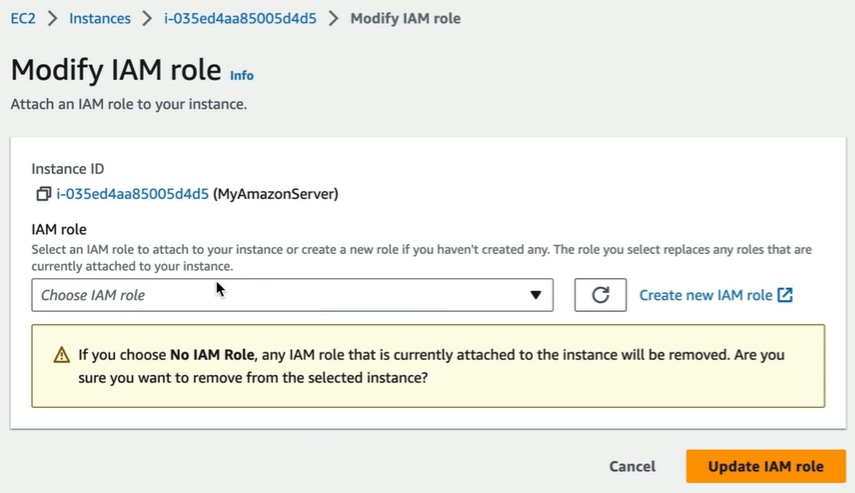
Task: Refresh the IAM role list
Action: tap(600, 295)
